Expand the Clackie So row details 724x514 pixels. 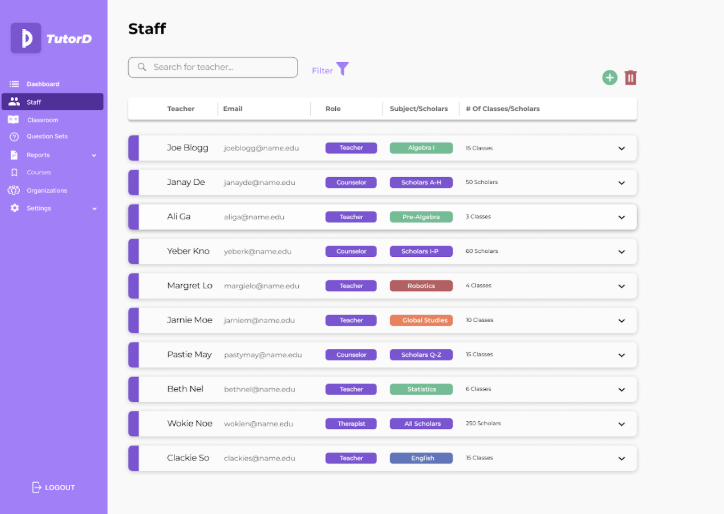(621, 458)
